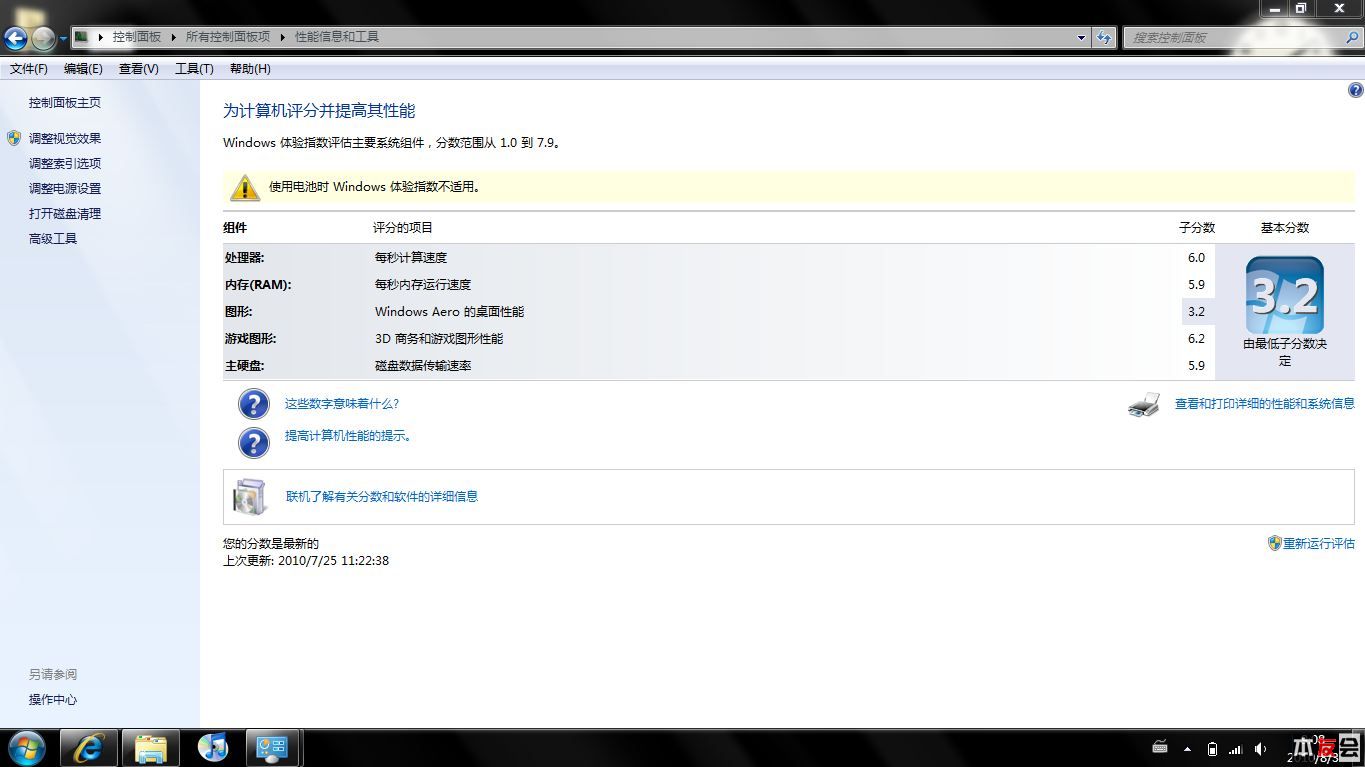Open 操作中心 under 另请参阅

(x=53, y=699)
